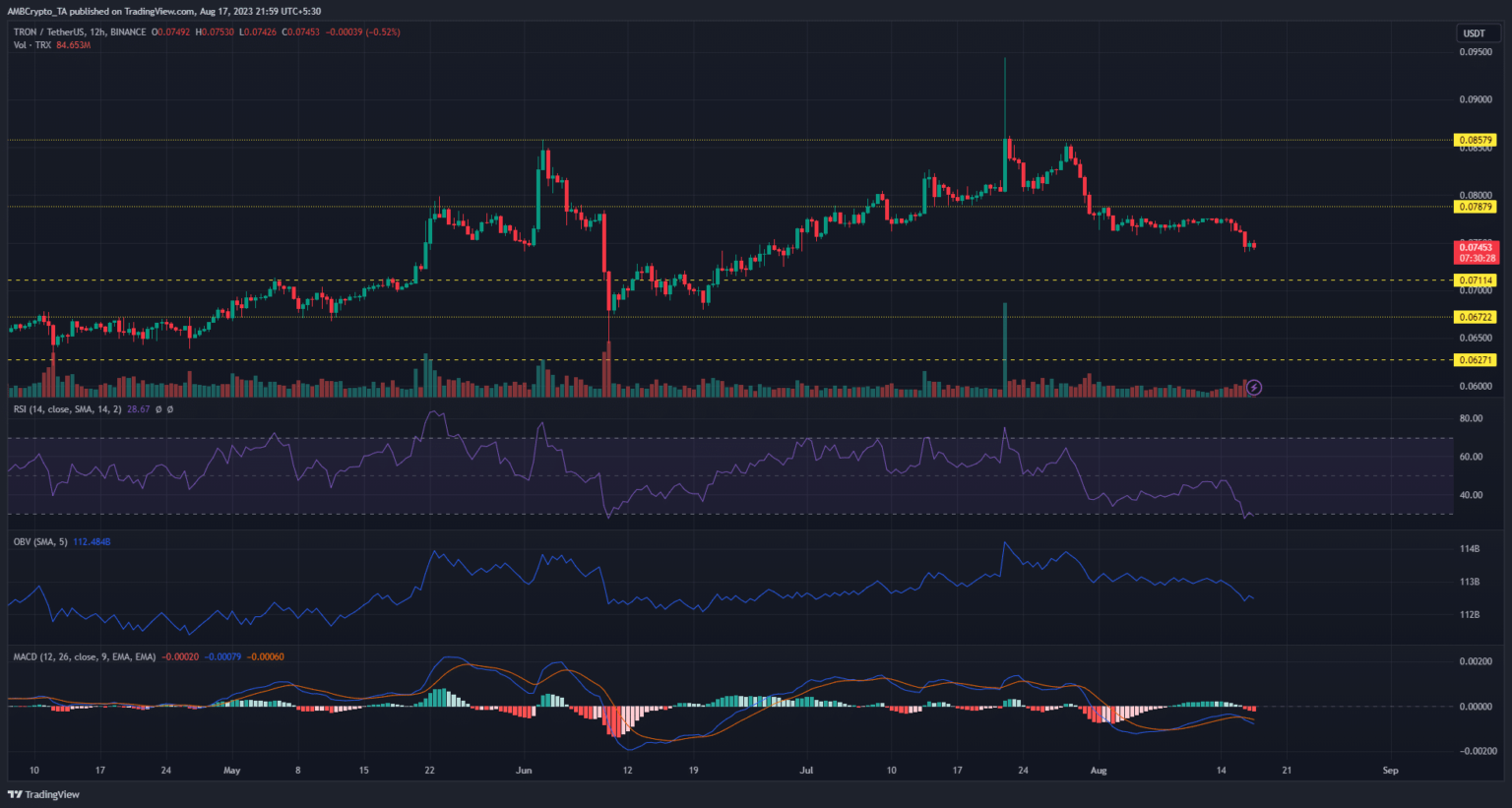This screenshot has height=808, width=1512.
Task: Click the purple lightning bolt icon
Action: pos(1254,388)
